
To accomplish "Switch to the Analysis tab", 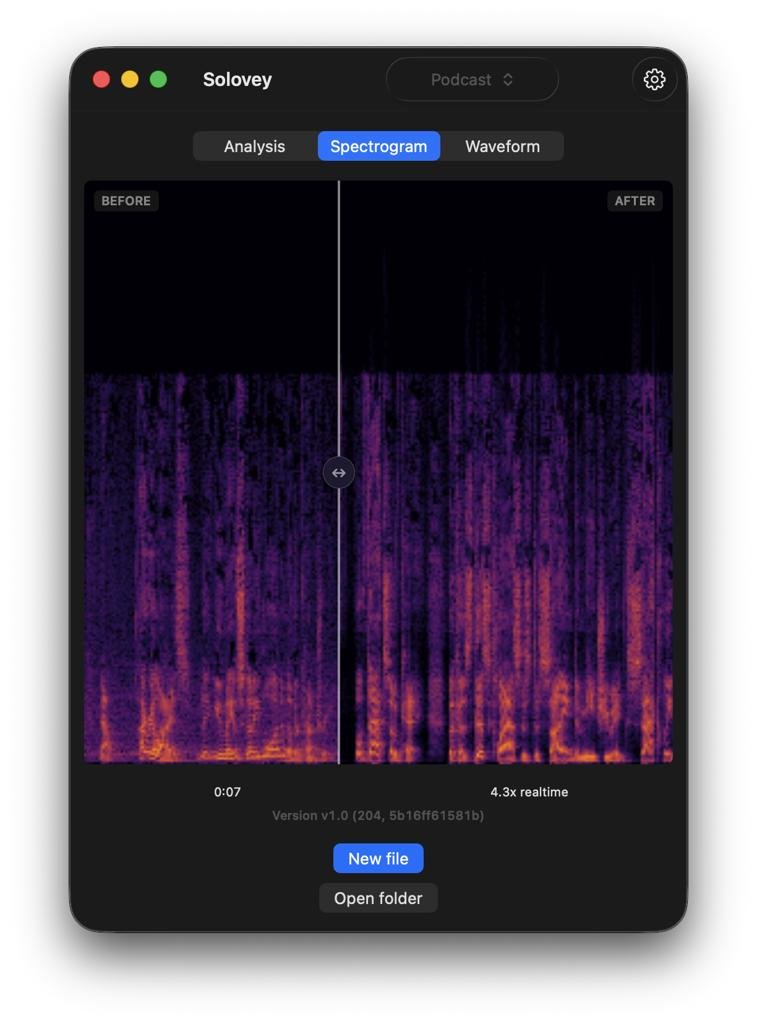I will (254, 146).
